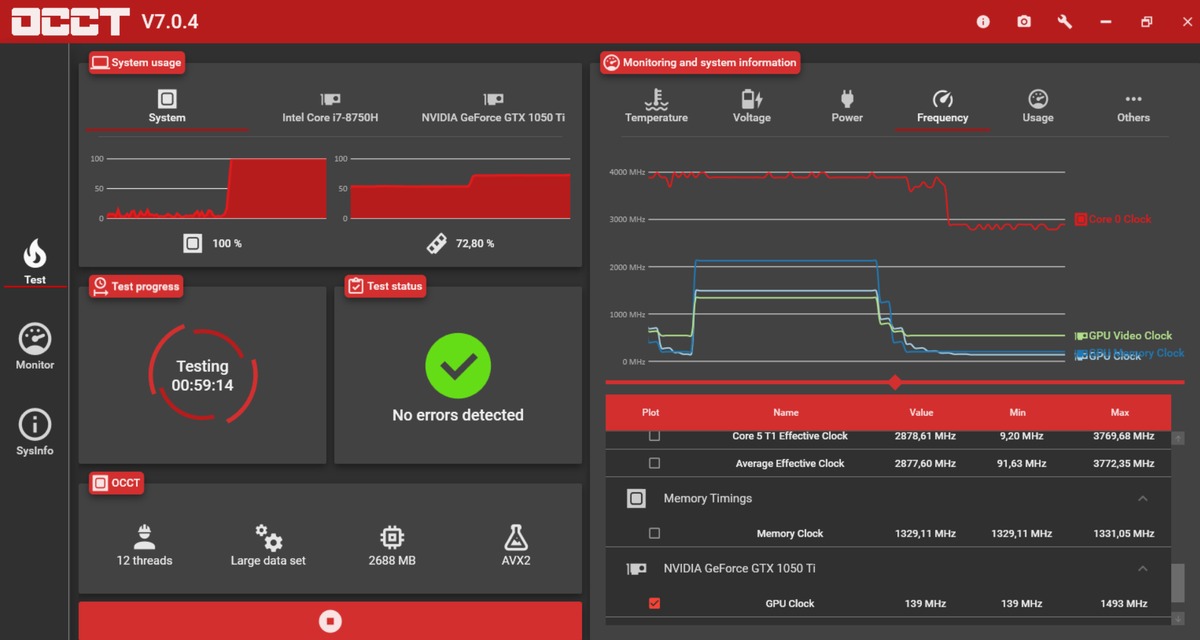Click the Average Effective Clock value 2877,60 MHz
Viewport: 1200px width, 640px height.
coord(925,463)
